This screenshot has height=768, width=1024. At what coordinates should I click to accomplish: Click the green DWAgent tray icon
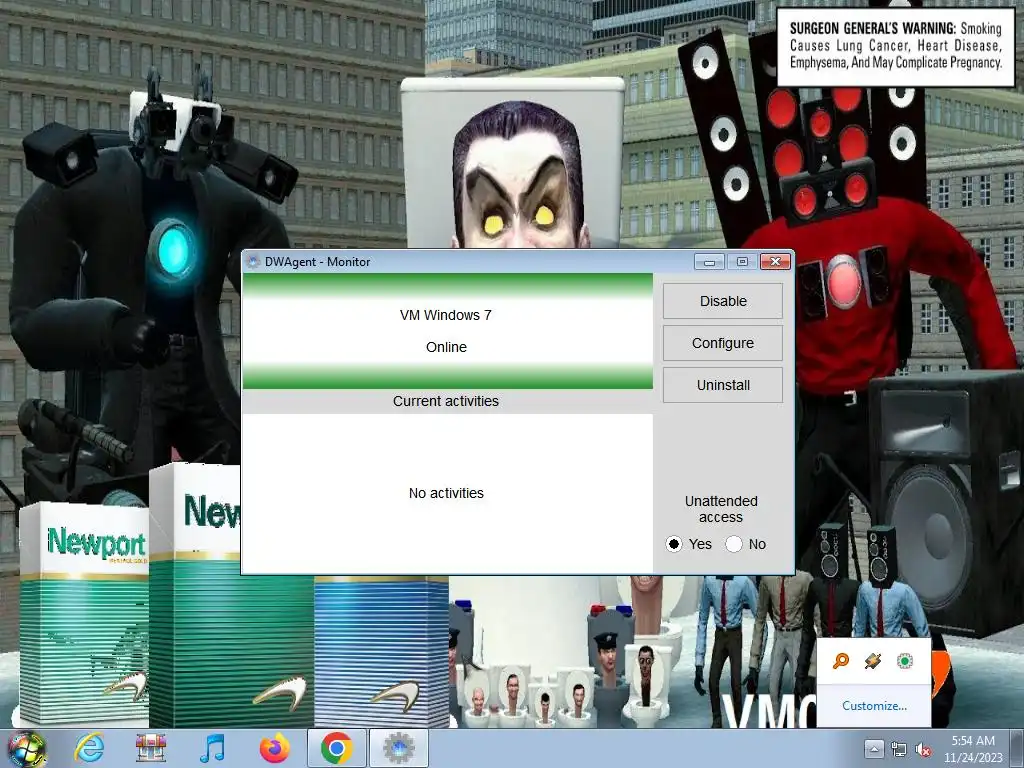(904, 661)
